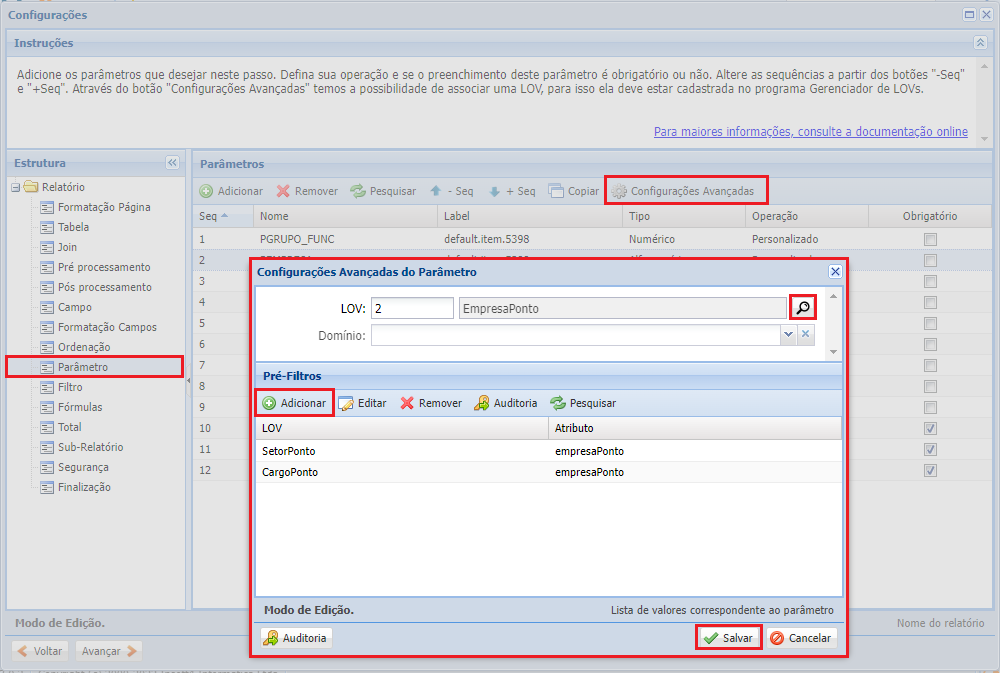Open Auditoria from Pré-Filtros toolbar

point(506,403)
